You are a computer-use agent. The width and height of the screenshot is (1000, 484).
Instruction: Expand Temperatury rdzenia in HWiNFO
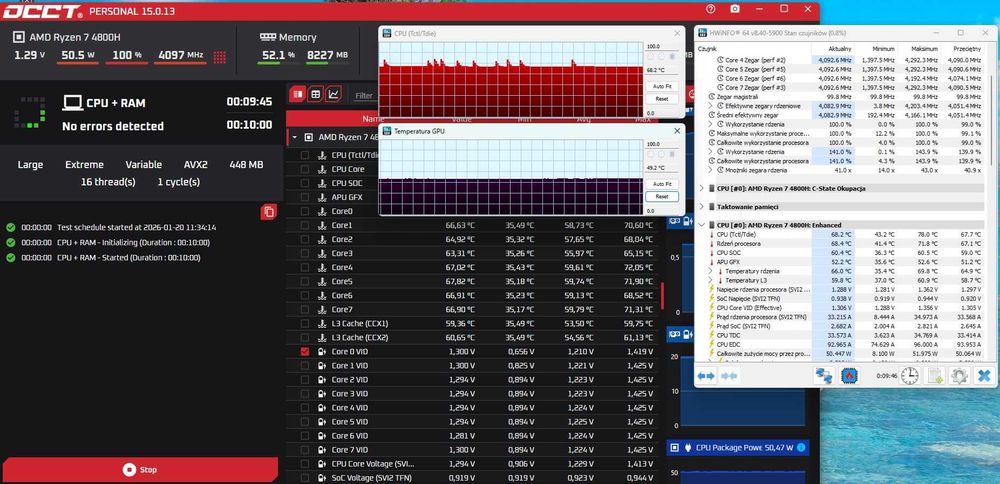tap(711, 271)
